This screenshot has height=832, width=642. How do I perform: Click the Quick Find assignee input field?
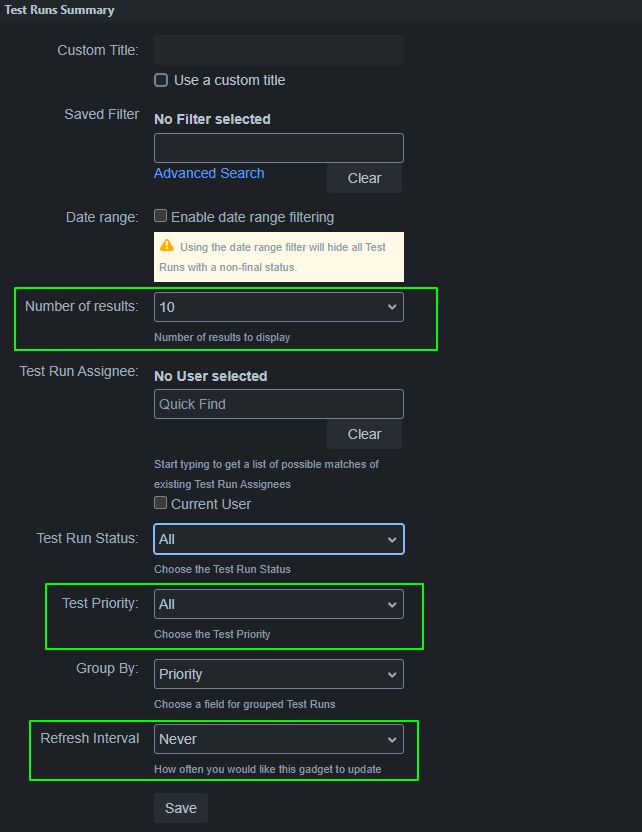click(278, 404)
